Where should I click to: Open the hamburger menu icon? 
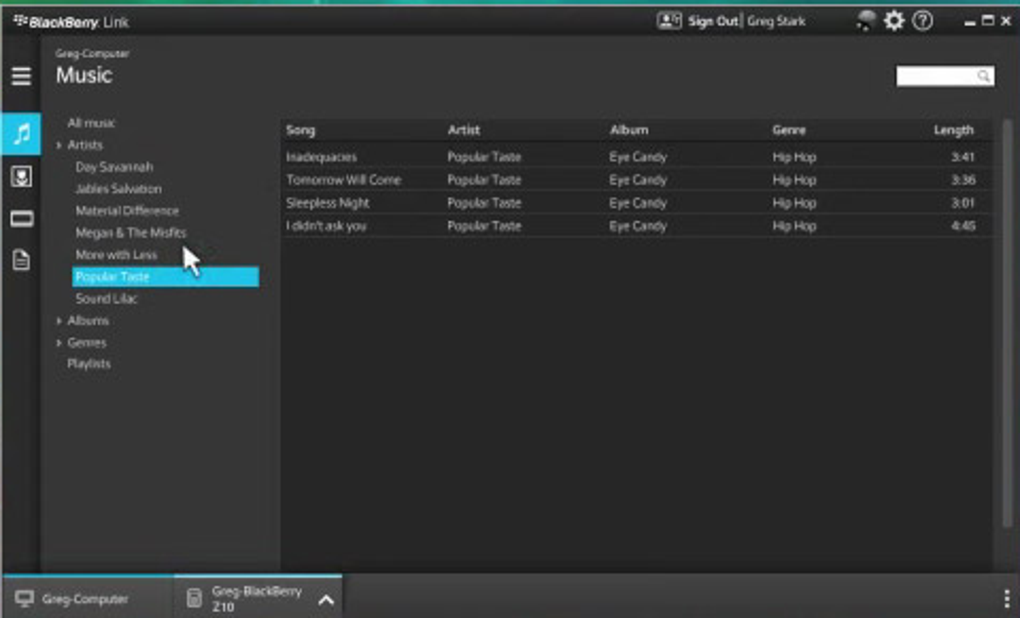pyautogui.click(x=21, y=76)
